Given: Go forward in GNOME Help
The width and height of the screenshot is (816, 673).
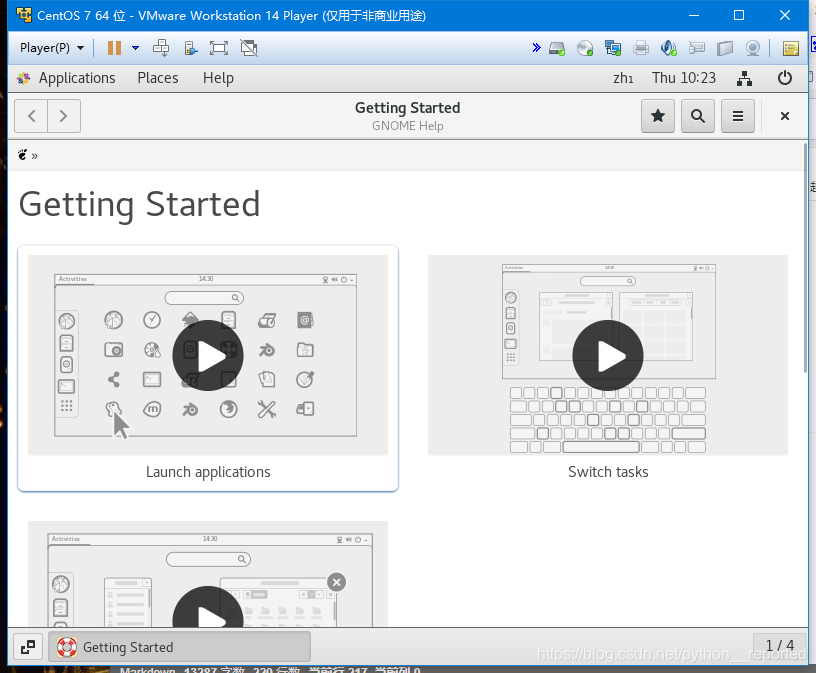Looking at the screenshot, I should 63,116.
